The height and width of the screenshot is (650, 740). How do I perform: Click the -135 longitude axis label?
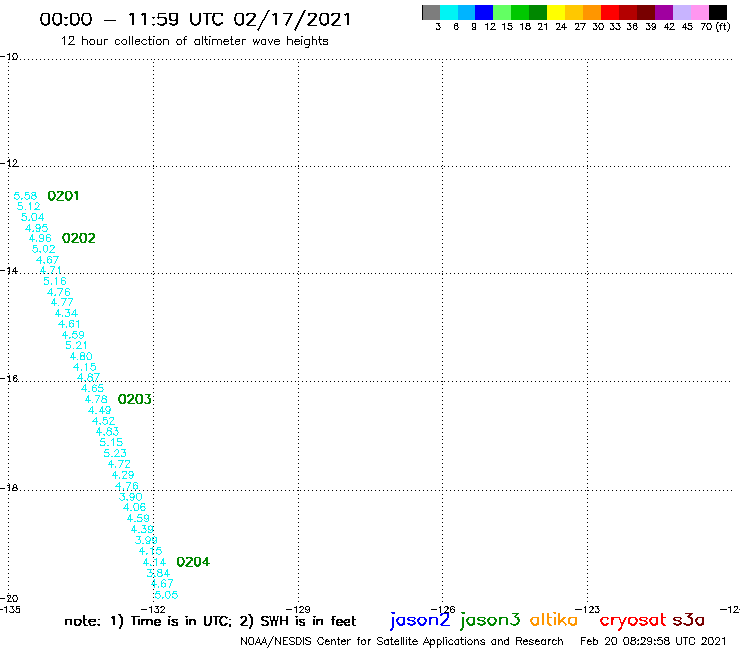(x=10, y=609)
